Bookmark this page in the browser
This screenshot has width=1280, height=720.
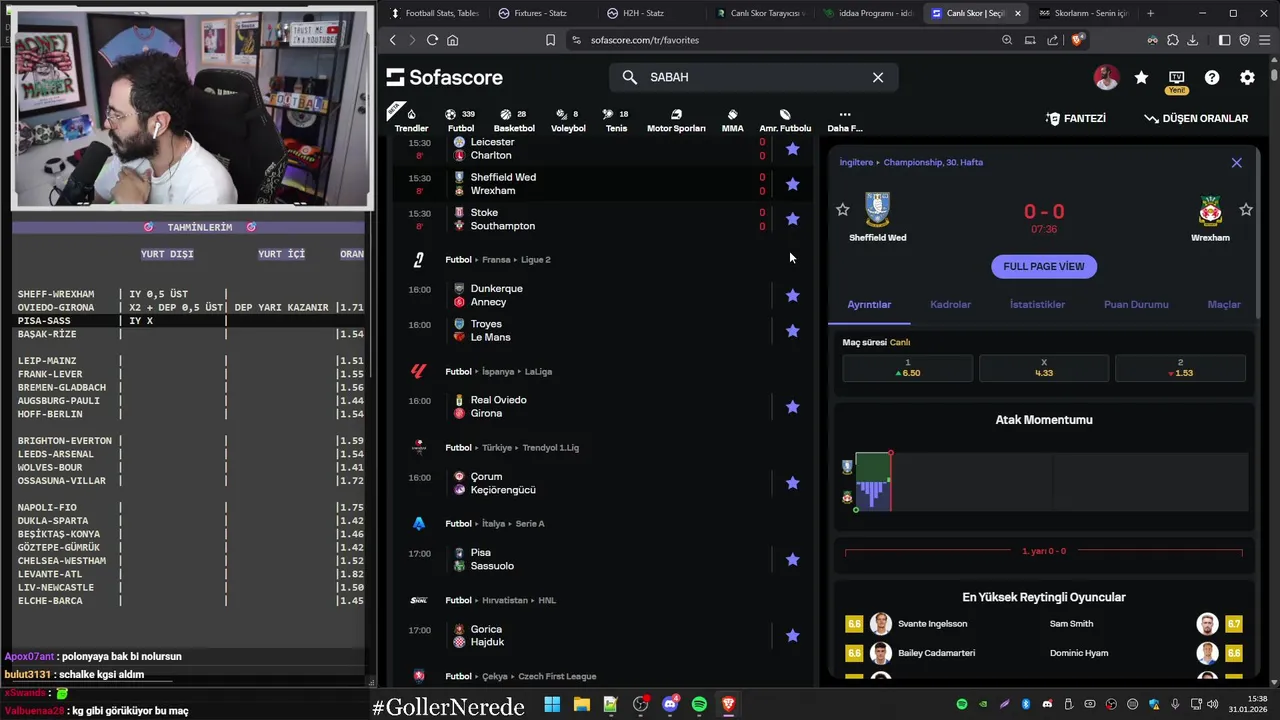(550, 40)
